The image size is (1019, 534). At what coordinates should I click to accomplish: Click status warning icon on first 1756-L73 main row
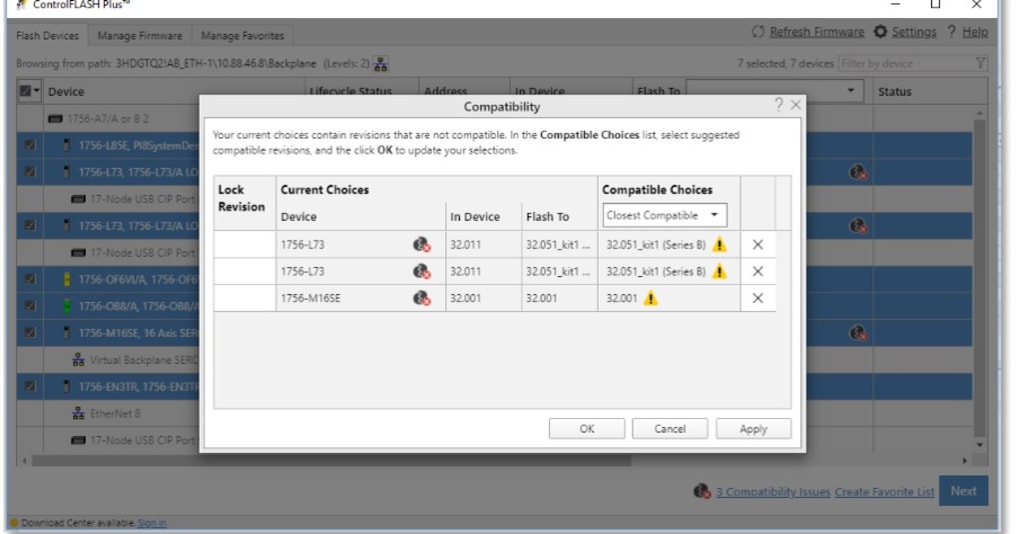pos(858,172)
